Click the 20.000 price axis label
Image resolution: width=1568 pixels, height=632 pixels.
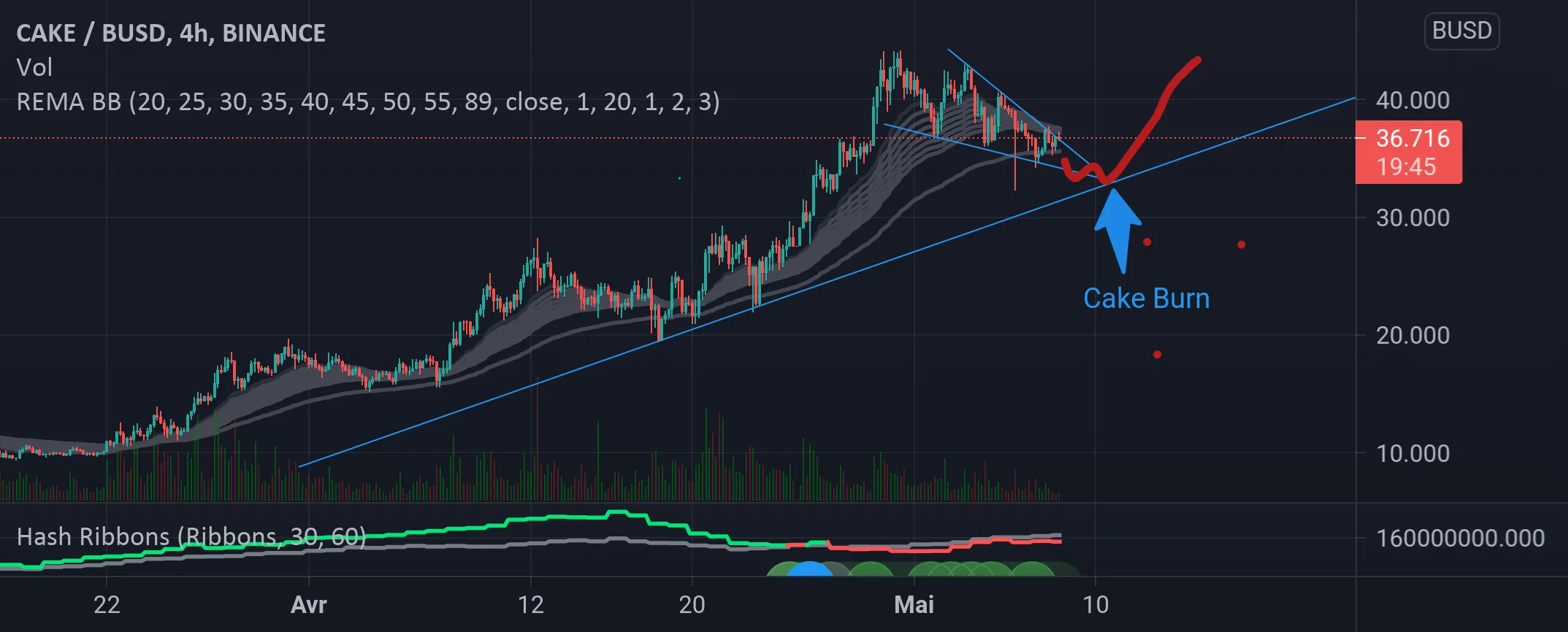tap(1412, 336)
